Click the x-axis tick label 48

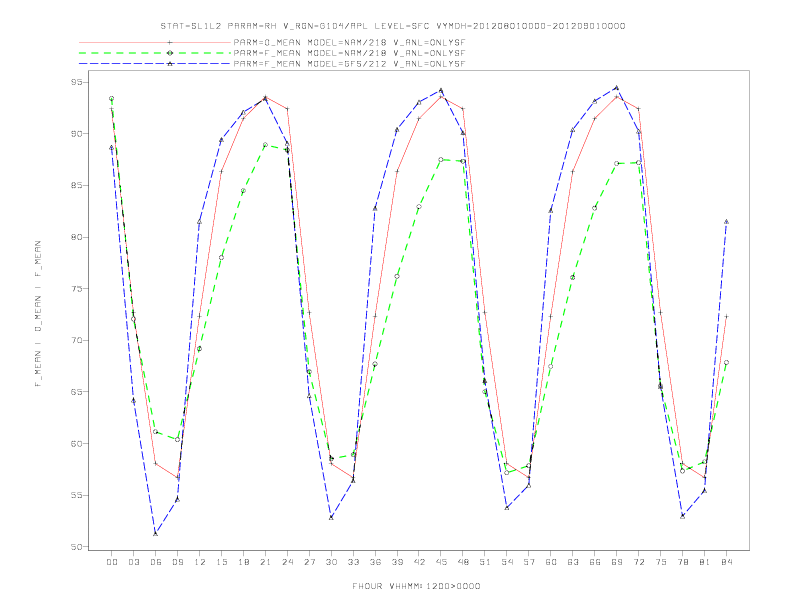point(463,562)
